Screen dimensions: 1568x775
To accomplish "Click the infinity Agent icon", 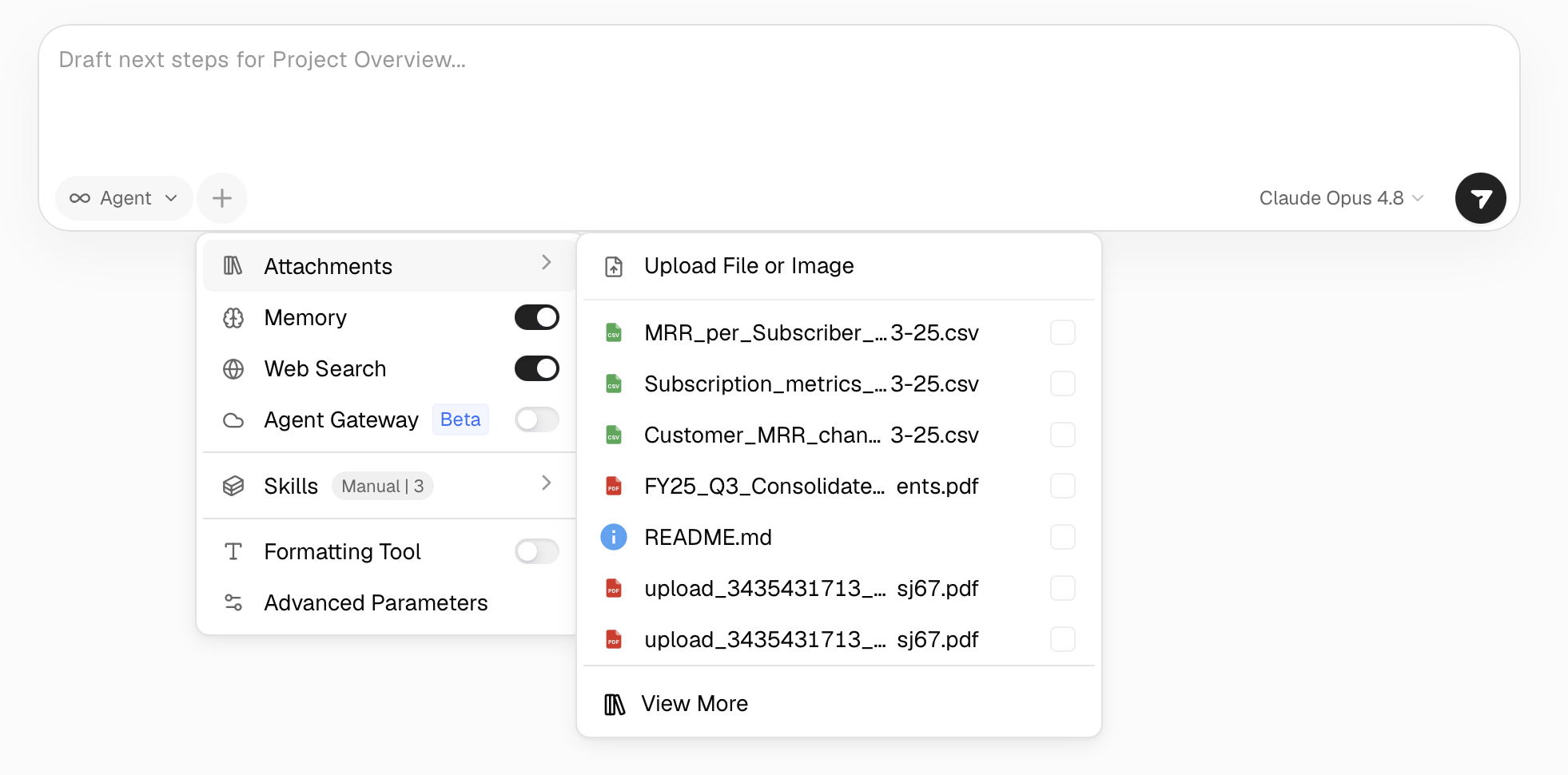I will pos(80,198).
